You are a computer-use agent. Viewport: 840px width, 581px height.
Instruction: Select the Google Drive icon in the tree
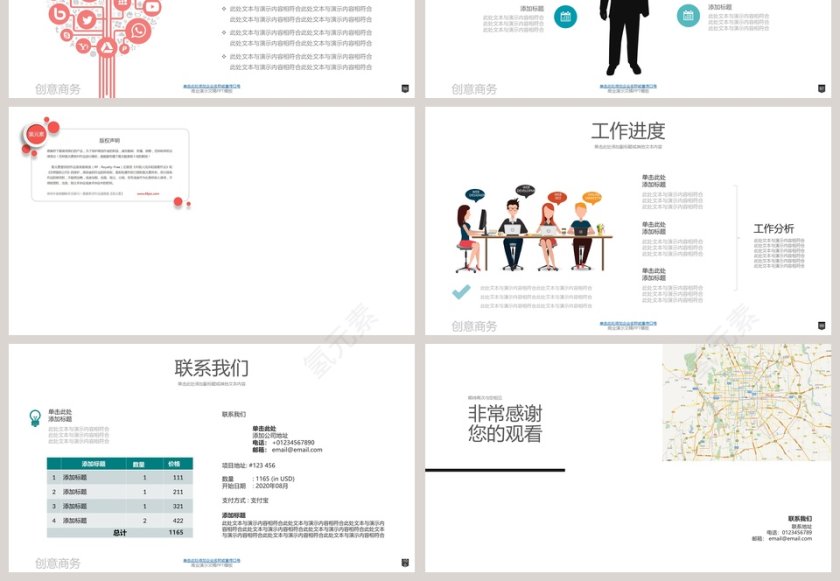click(107, 47)
